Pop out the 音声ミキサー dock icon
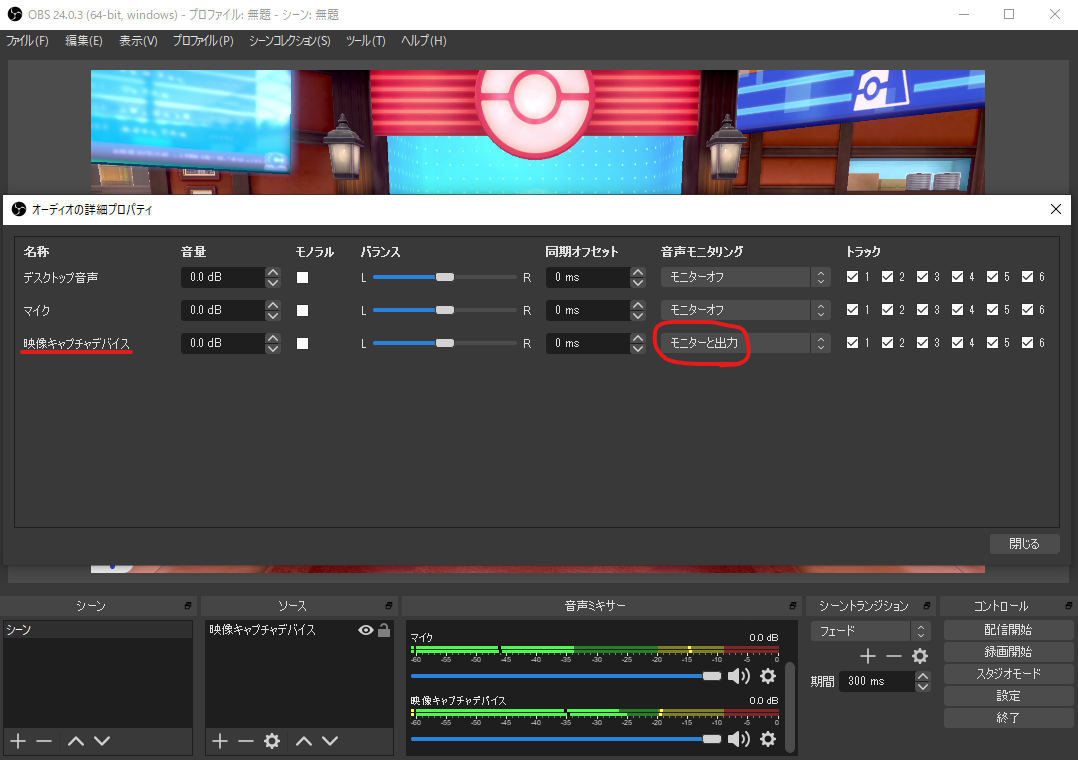The height and width of the screenshot is (760, 1078). click(792, 606)
